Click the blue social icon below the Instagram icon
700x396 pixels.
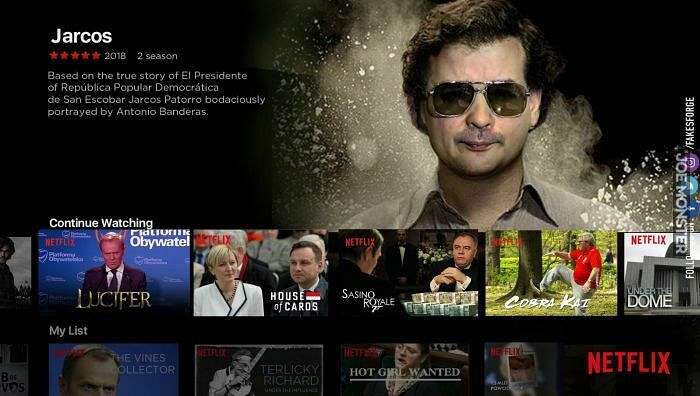coord(692,184)
